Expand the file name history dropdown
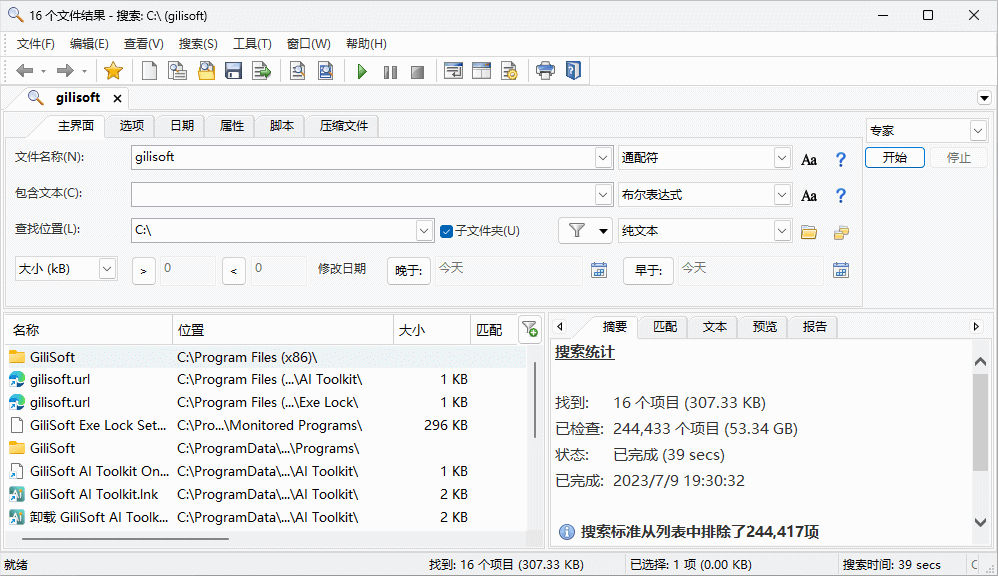 coord(603,157)
